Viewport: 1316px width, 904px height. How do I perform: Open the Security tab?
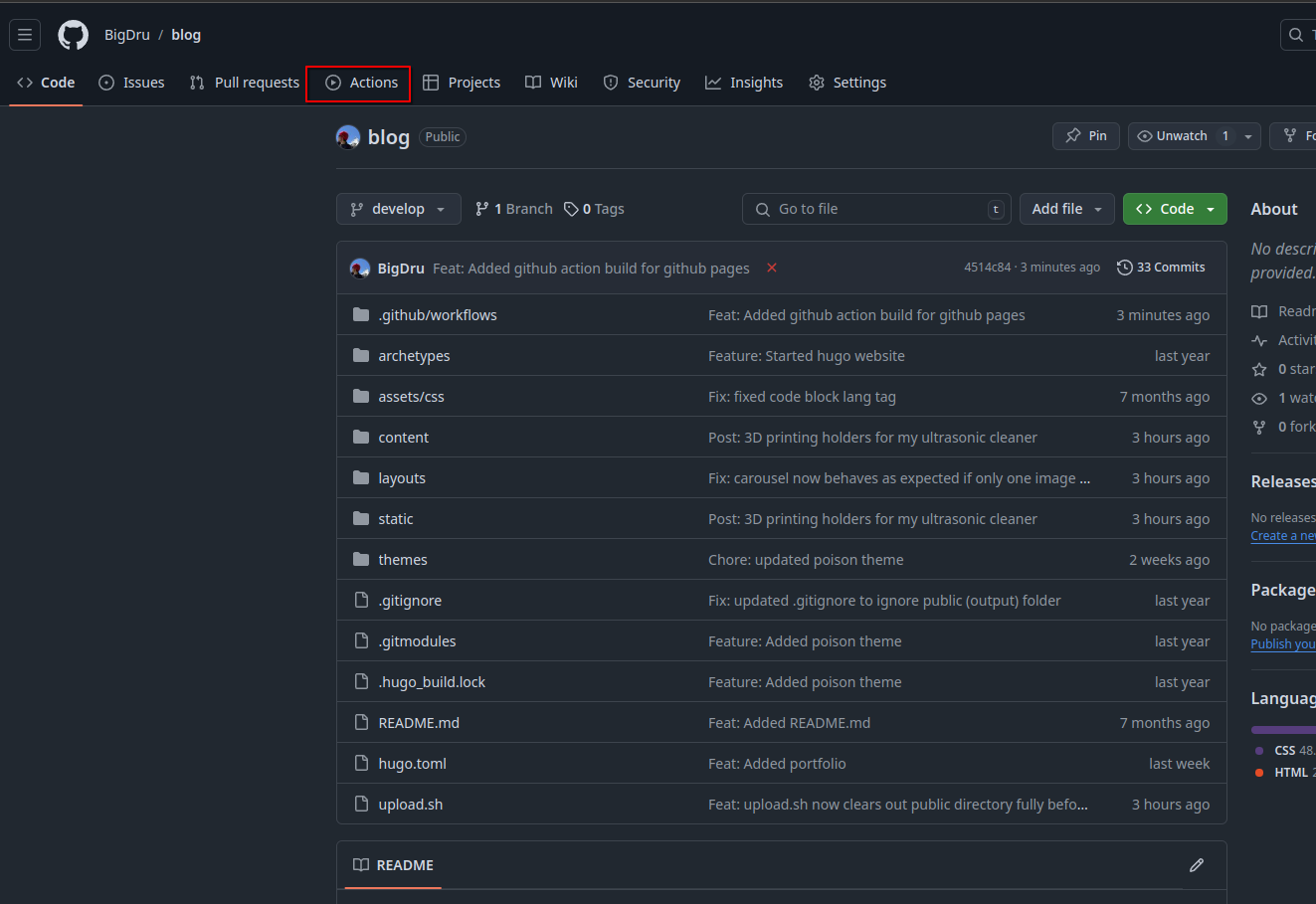click(642, 83)
